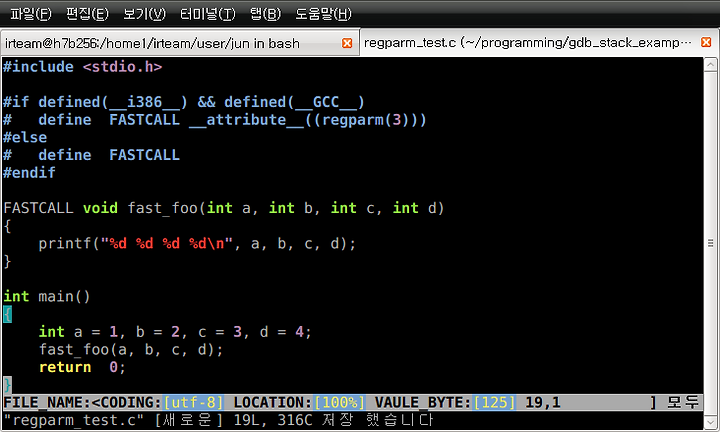This screenshot has width=720, height=432.
Task: Click main's closing brace
Action: tap(7, 385)
